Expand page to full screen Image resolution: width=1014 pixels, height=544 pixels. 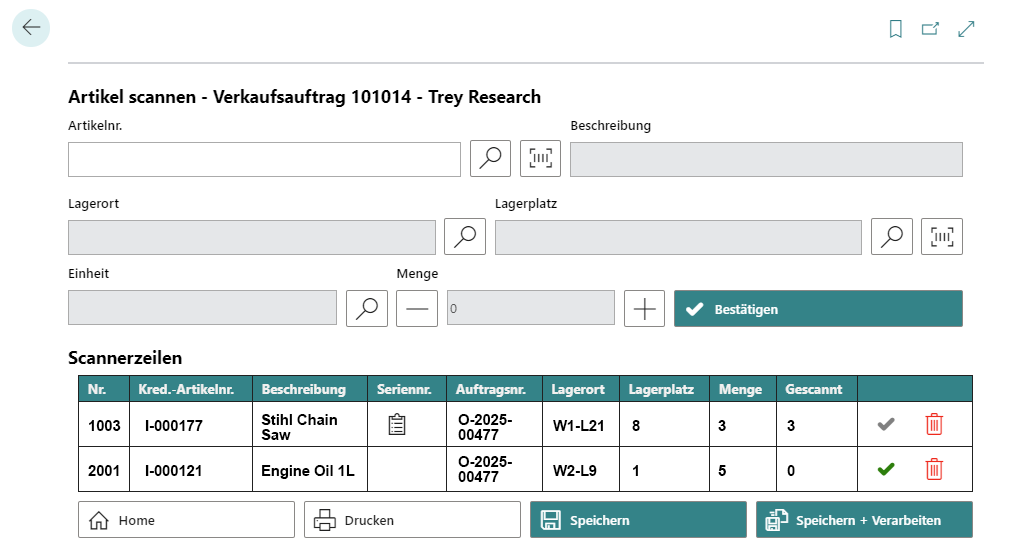point(966,28)
